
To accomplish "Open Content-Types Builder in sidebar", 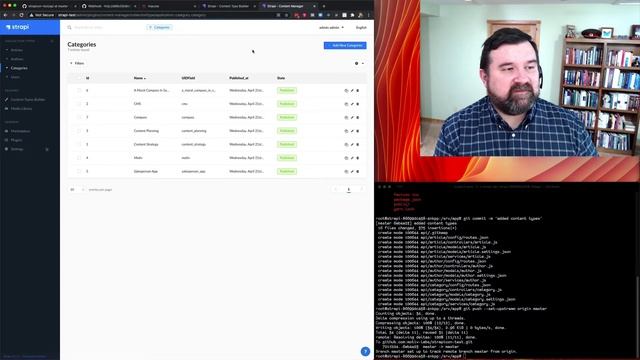I will click(27, 100).
